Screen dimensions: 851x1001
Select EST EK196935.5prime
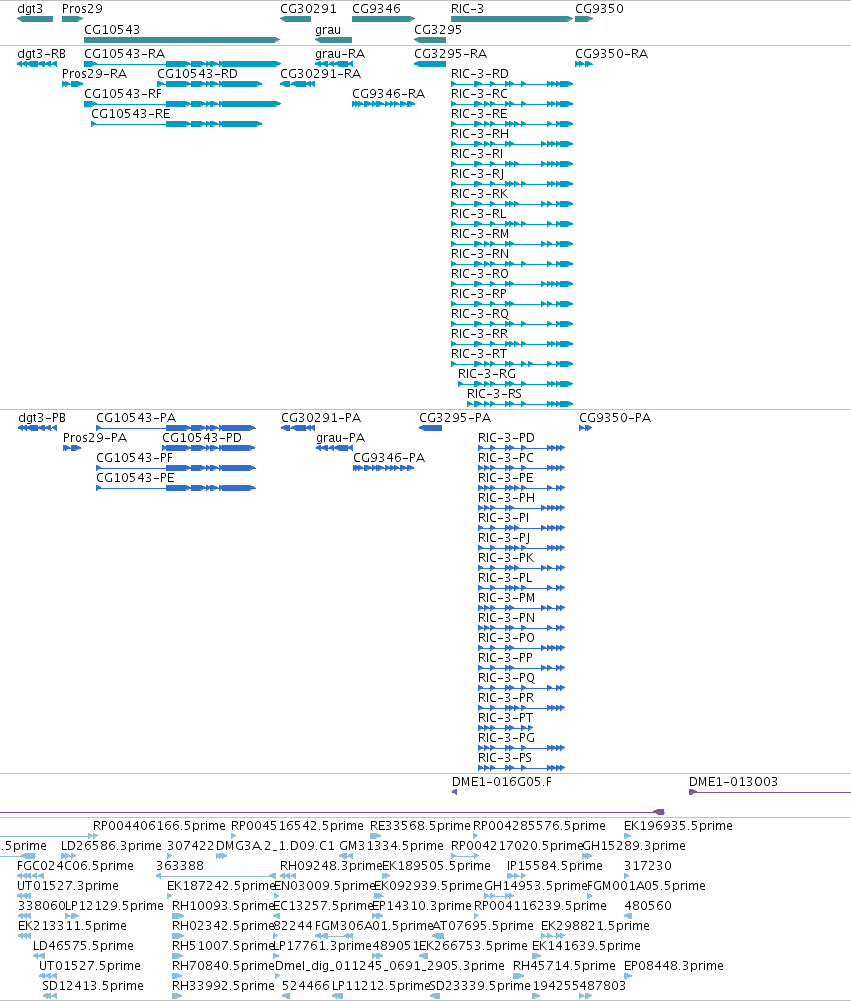628,836
